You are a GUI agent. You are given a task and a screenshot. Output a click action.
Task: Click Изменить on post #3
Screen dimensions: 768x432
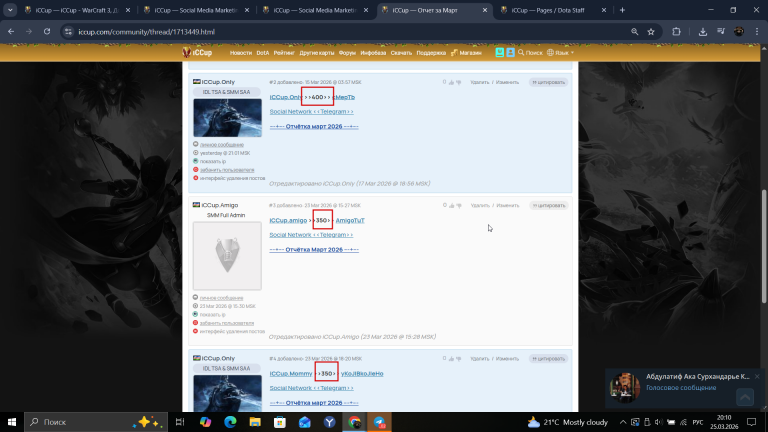(507, 205)
